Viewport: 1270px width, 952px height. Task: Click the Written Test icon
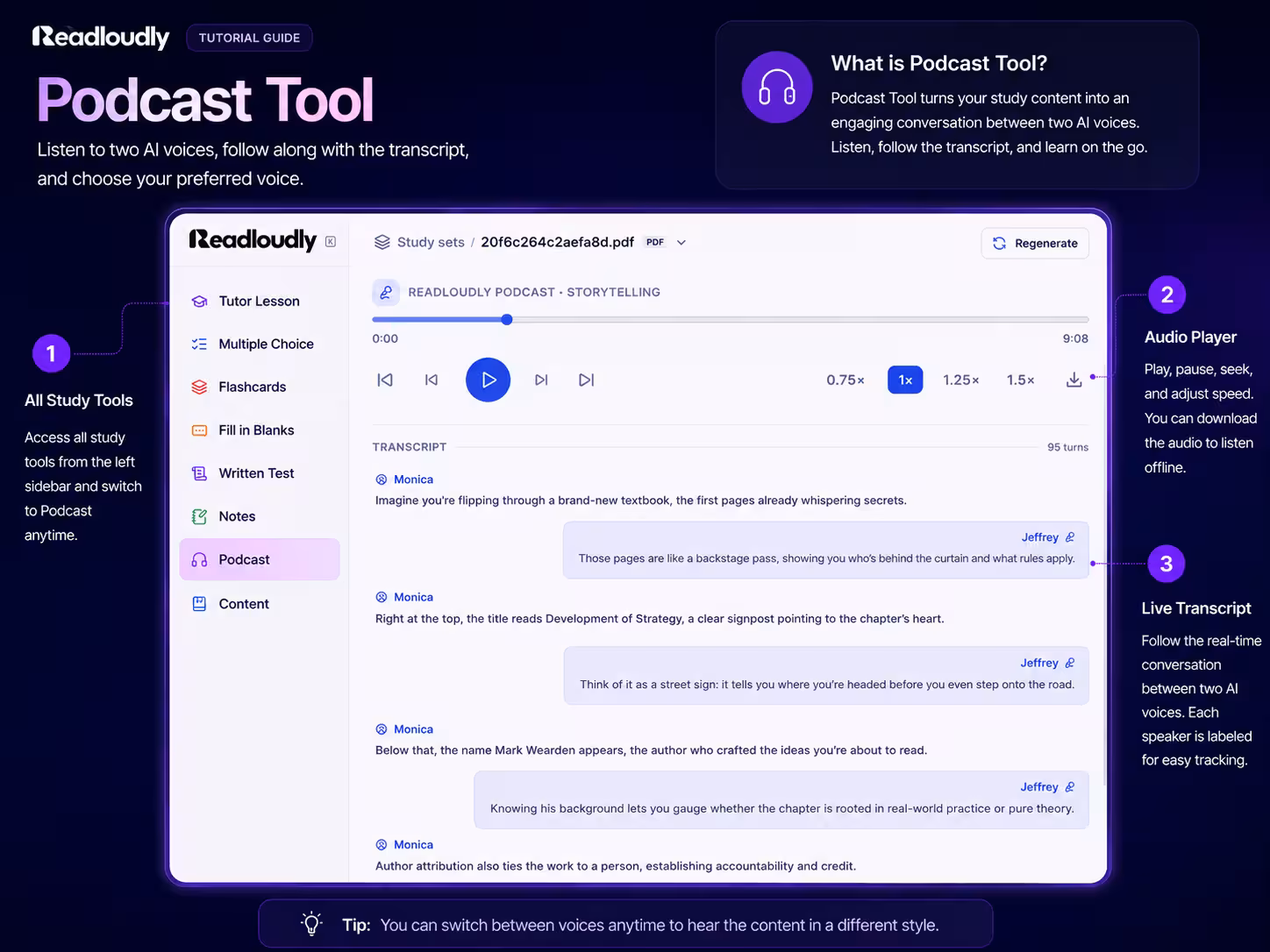point(199,473)
